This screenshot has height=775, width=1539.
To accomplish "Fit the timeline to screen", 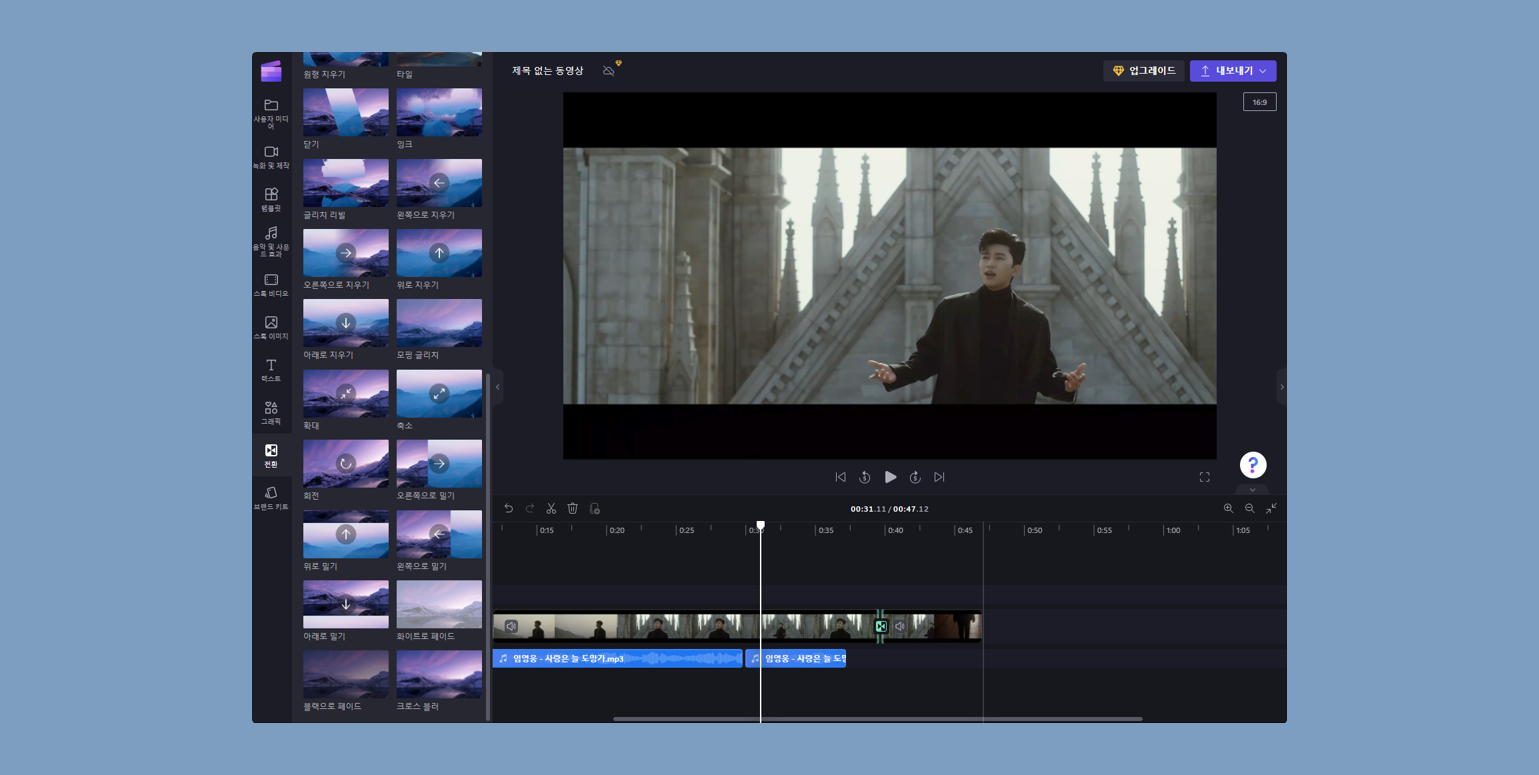I will [x=1271, y=508].
